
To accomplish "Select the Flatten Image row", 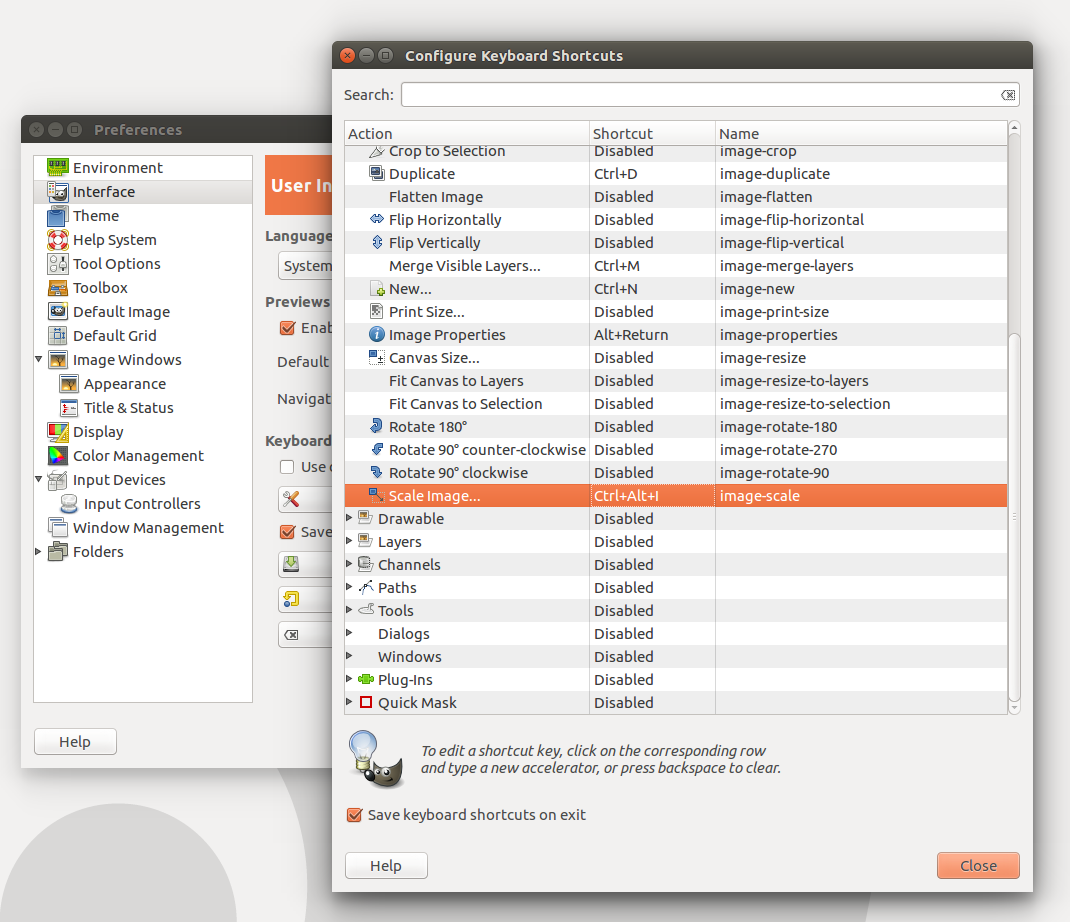I will point(676,197).
